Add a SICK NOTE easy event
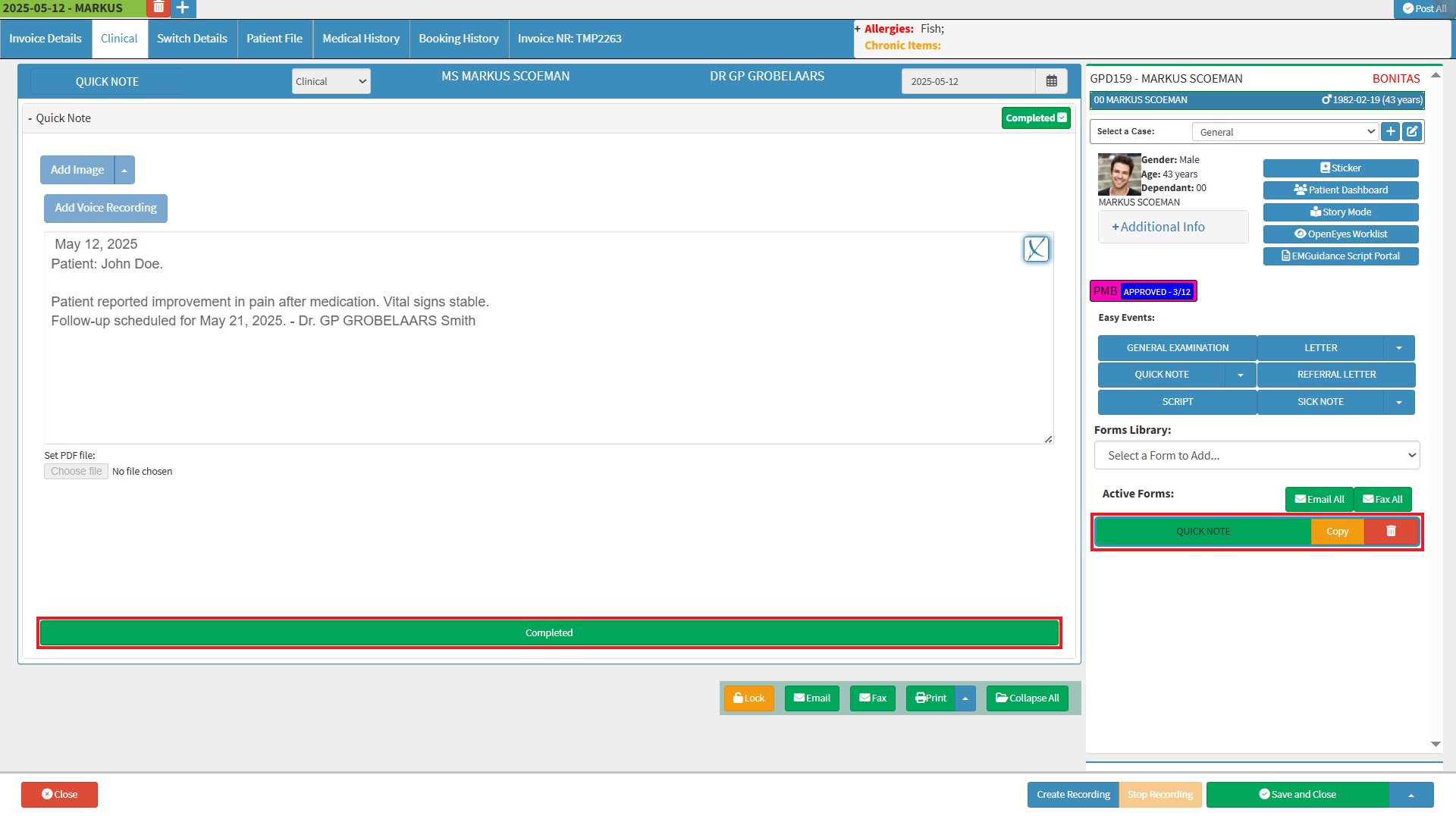Viewport: 1456px width, 816px height. click(1321, 402)
